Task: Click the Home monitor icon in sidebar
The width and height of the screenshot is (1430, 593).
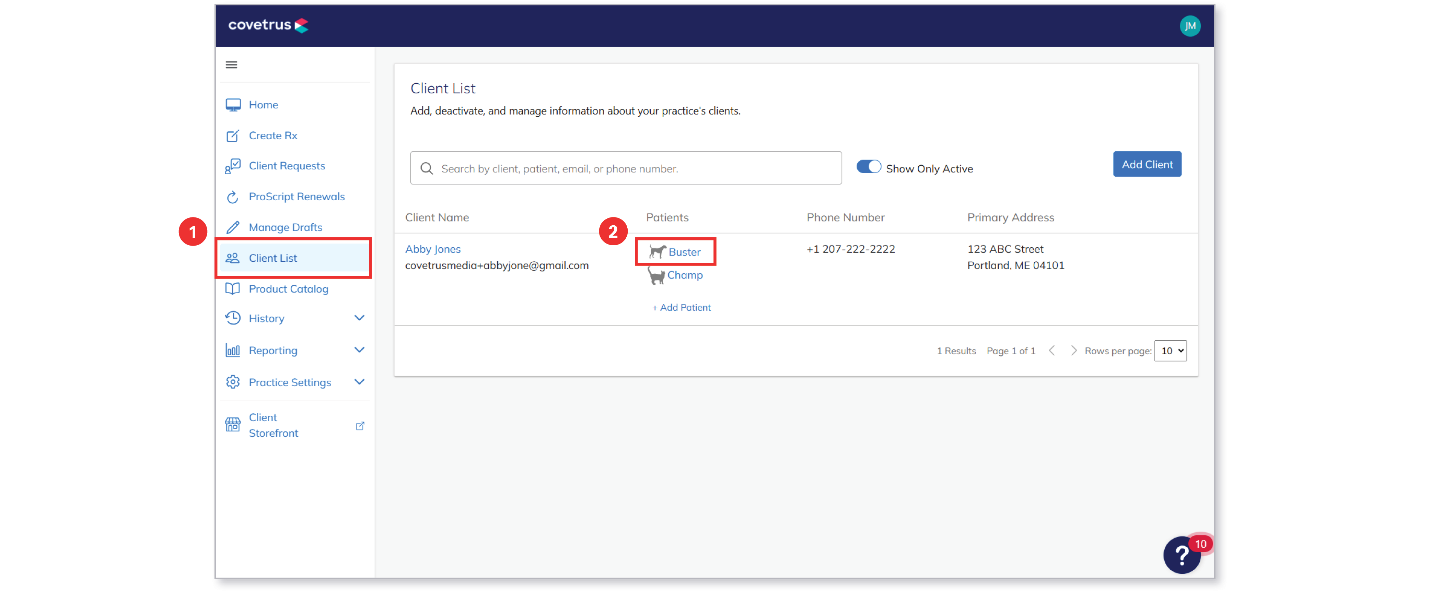Action: (233, 105)
